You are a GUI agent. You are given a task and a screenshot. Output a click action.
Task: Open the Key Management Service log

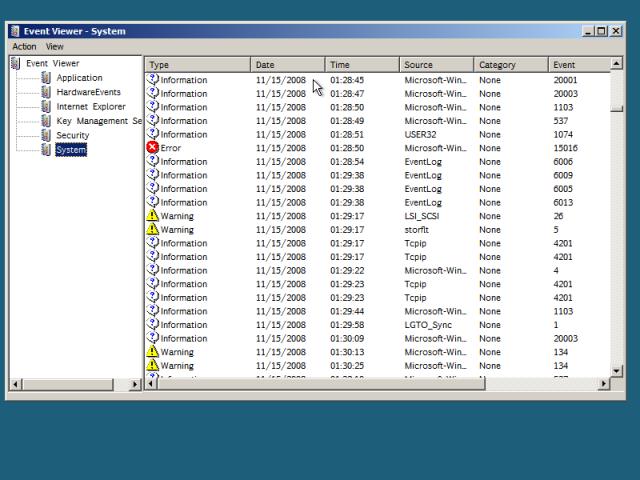99,121
